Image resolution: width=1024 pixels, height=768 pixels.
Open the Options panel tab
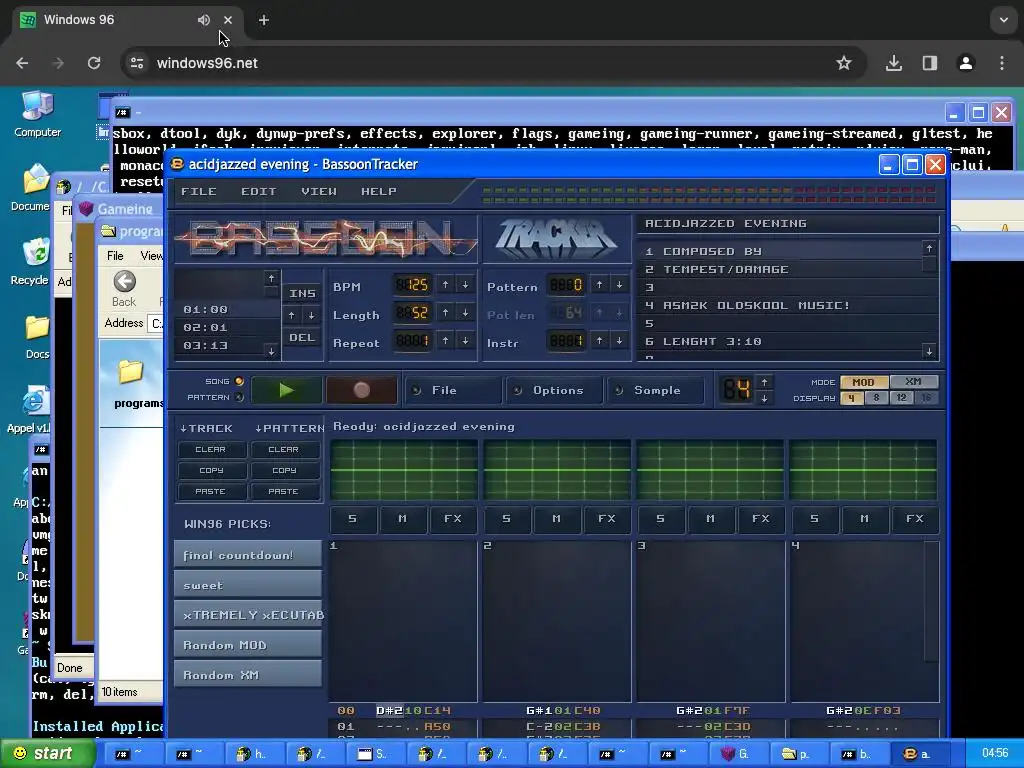(x=554, y=390)
